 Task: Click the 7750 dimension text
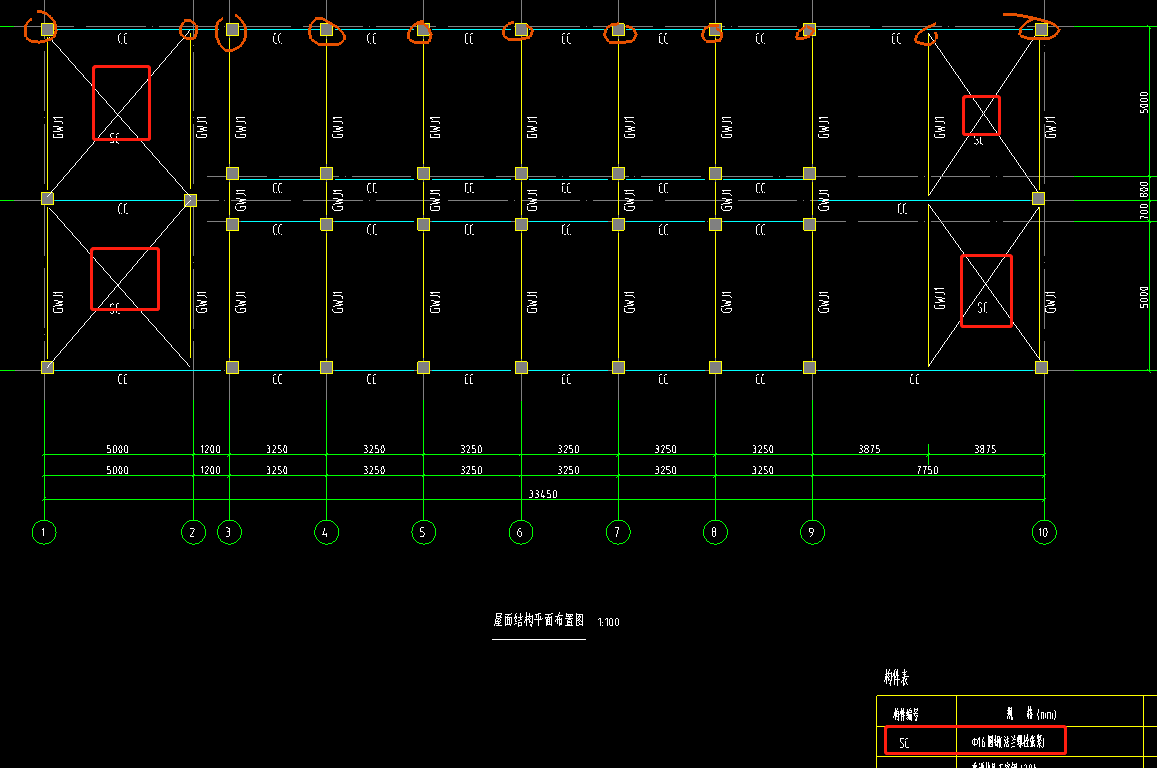pyautogui.click(x=928, y=470)
